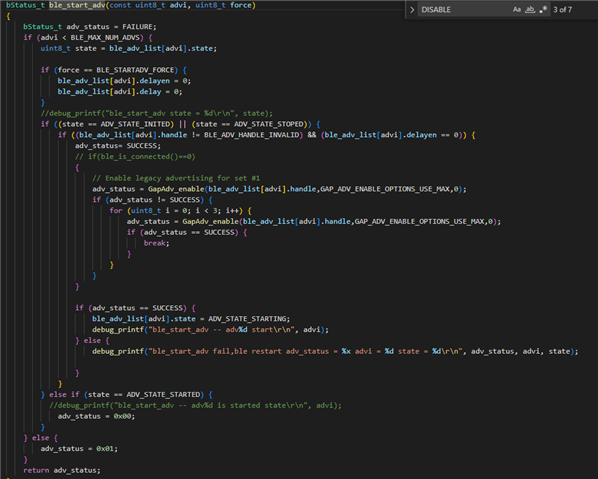This screenshot has height=479, width=598.
Task: Click the ble_start_adv function name
Action: 77,5
